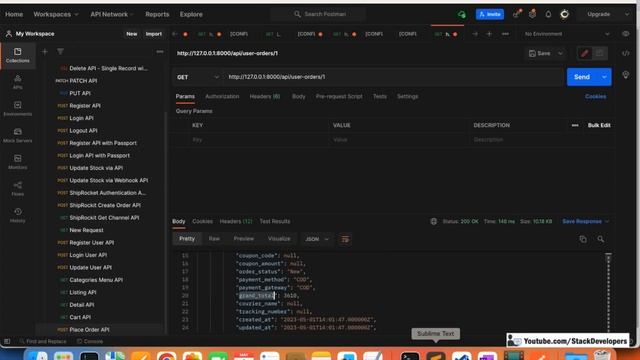Expand the Save button dropdown arrow
Screen dimensions: 640x360
(560, 53)
